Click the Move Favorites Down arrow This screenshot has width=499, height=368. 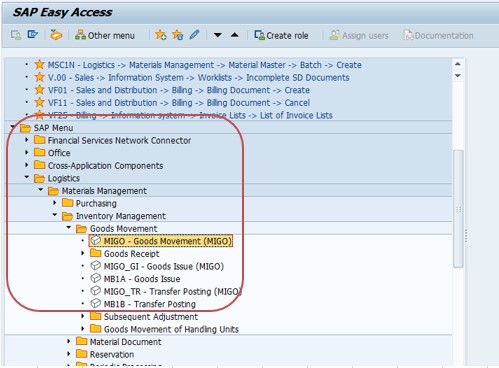(218, 35)
